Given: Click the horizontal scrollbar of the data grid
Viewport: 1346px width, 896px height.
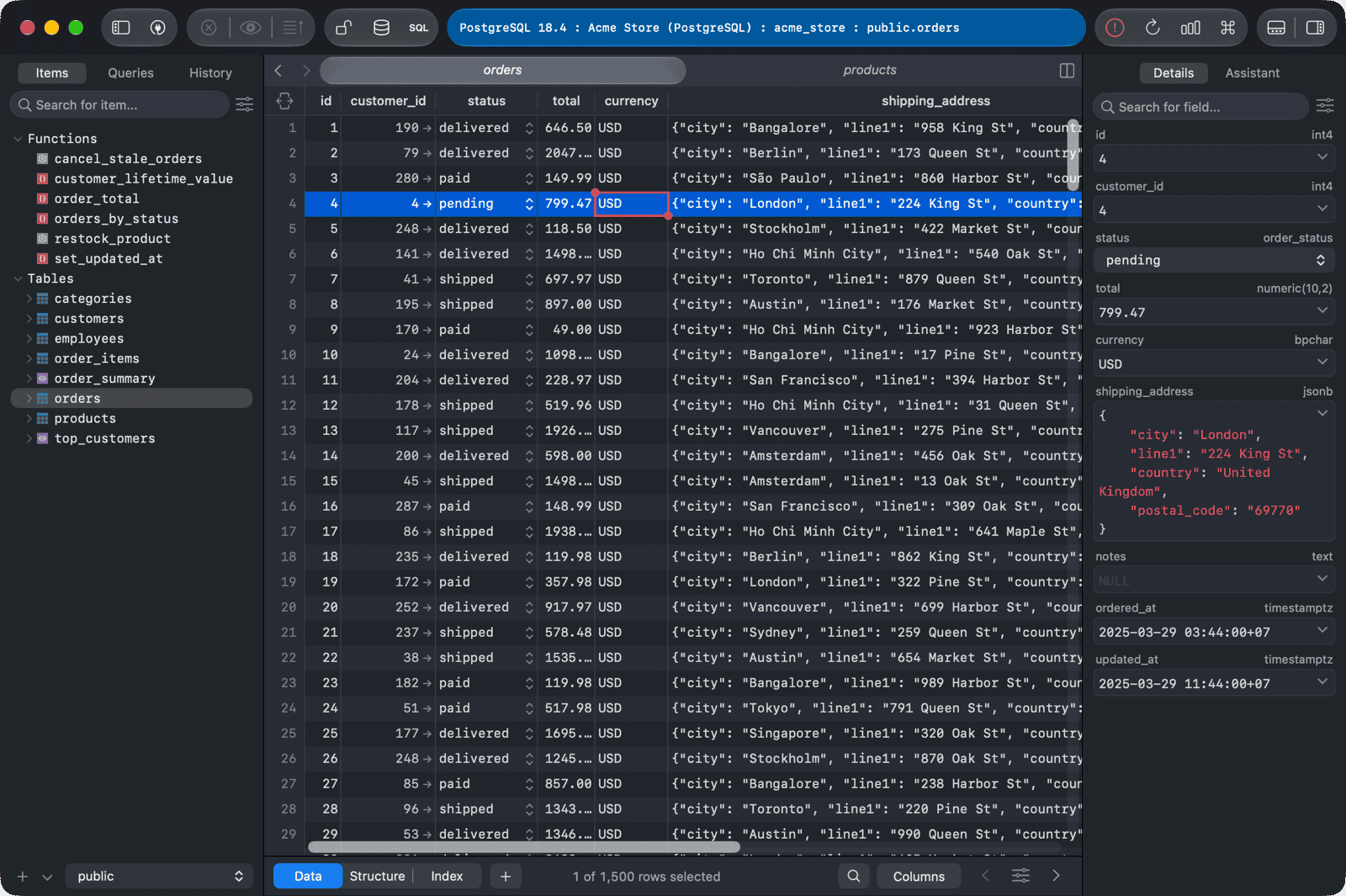Looking at the screenshot, I should click(x=524, y=847).
